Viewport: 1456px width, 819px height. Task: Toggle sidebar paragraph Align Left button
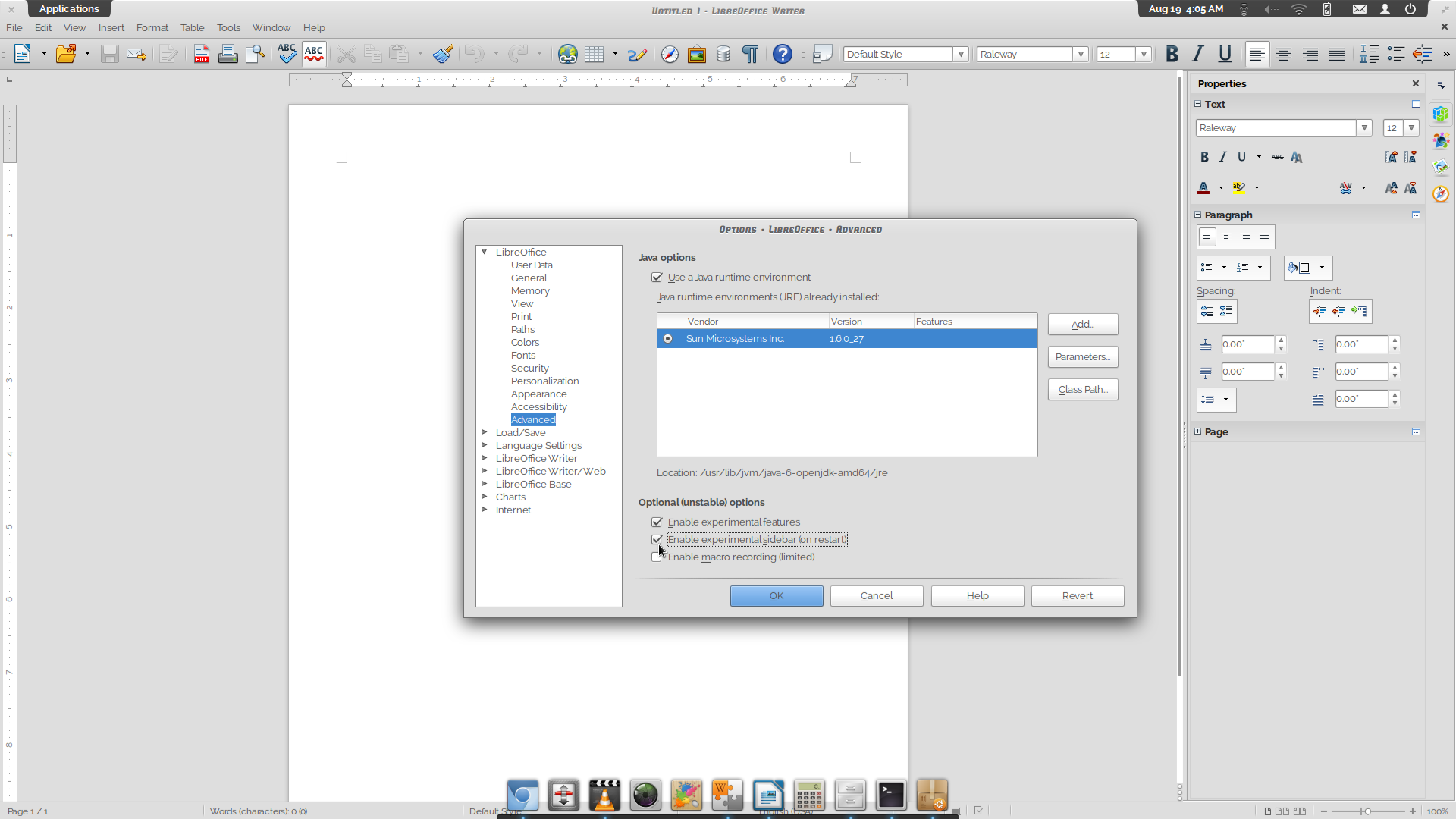(x=1207, y=237)
